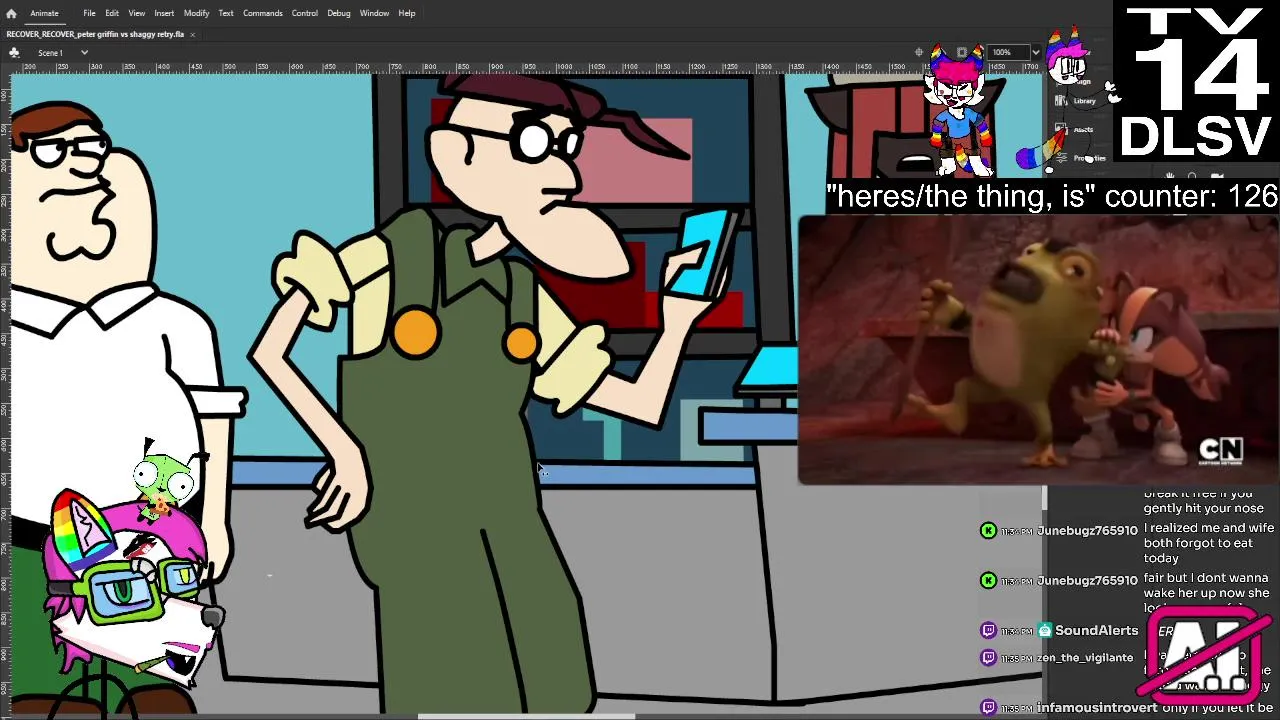Expand the Scene 1 dropdown arrow
The width and height of the screenshot is (1280, 720).
tap(84, 52)
